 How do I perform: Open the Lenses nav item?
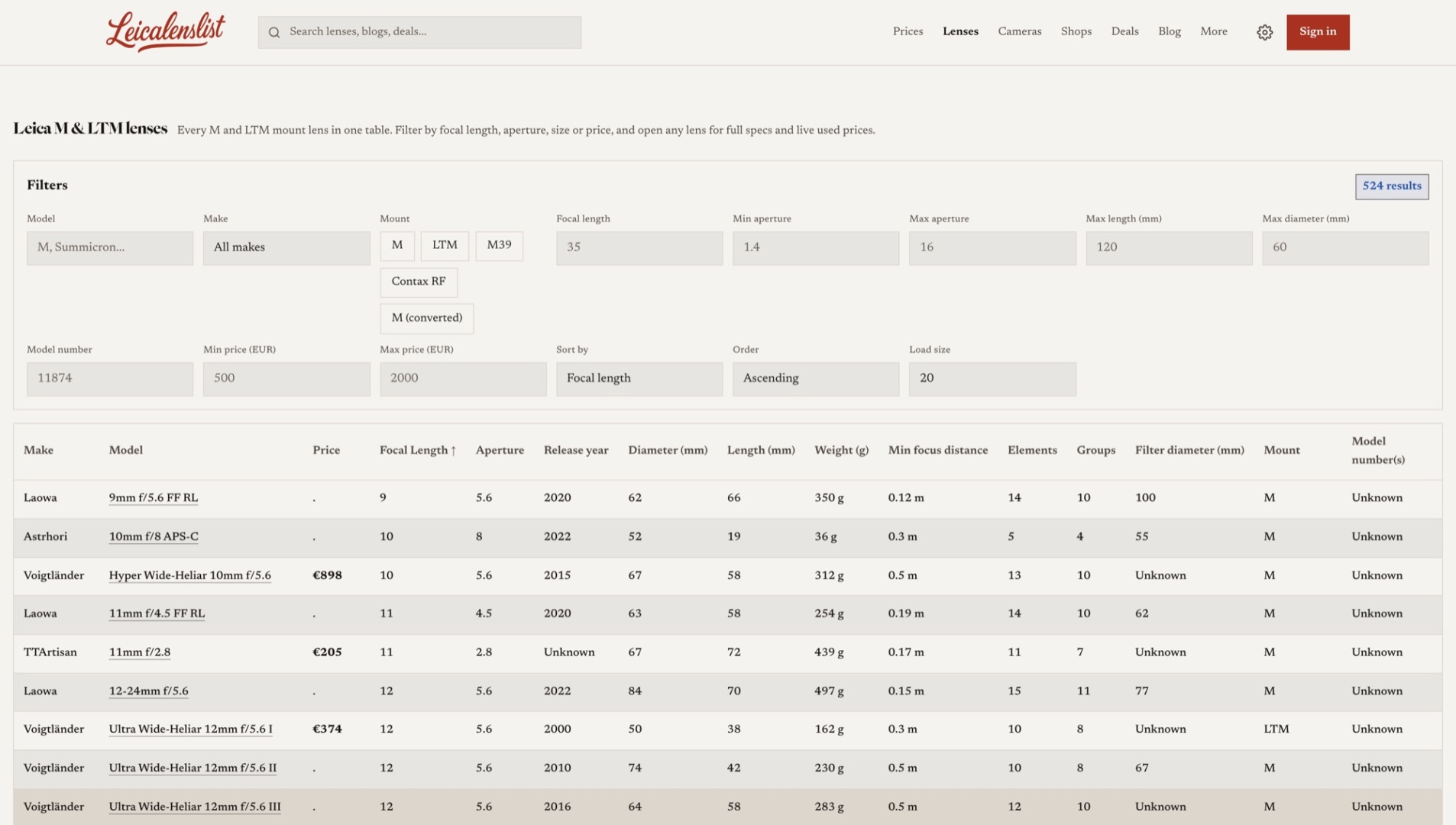coord(960,31)
